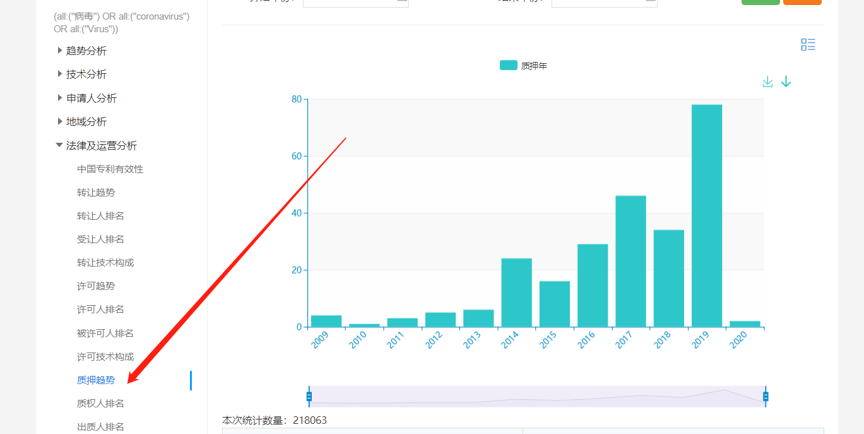Click the 2012 bar in chart
The image size is (864, 434).
440,320
